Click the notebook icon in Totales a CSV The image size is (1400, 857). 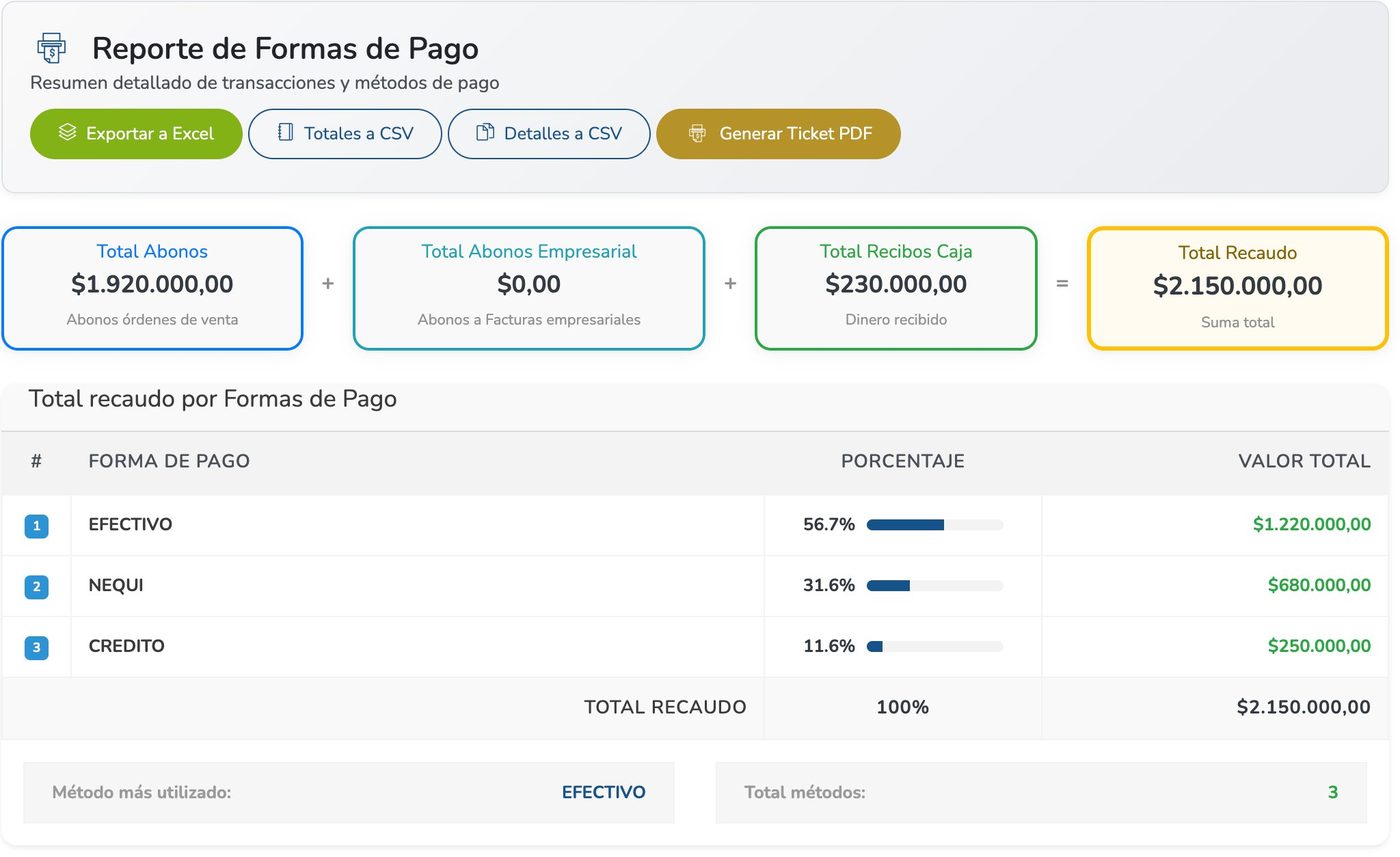[x=286, y=132]
